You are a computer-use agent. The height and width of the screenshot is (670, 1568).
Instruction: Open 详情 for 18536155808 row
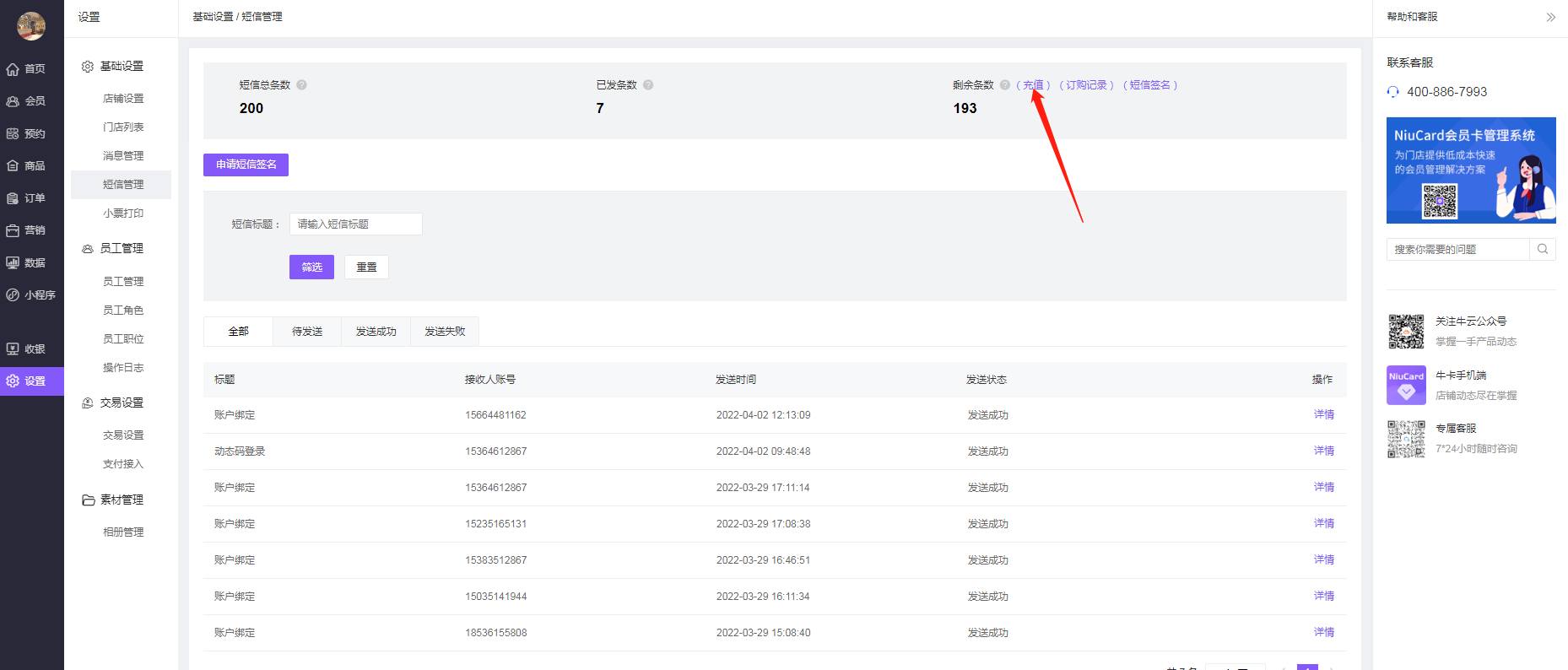(x=1324, y=633)
